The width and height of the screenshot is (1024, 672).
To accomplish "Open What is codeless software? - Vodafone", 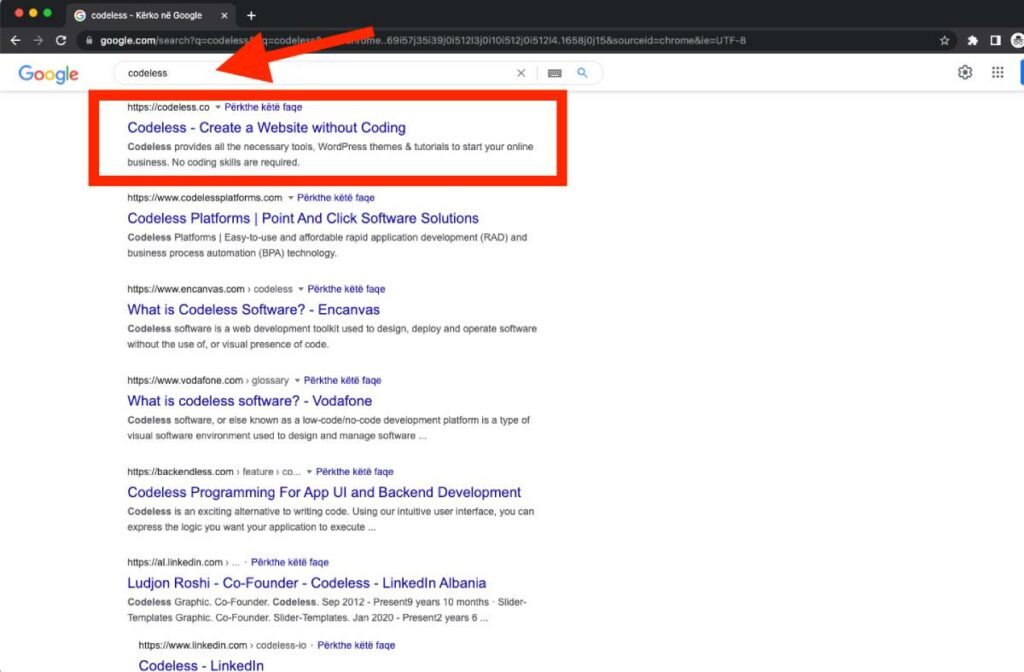I will [x=249, y=401].
